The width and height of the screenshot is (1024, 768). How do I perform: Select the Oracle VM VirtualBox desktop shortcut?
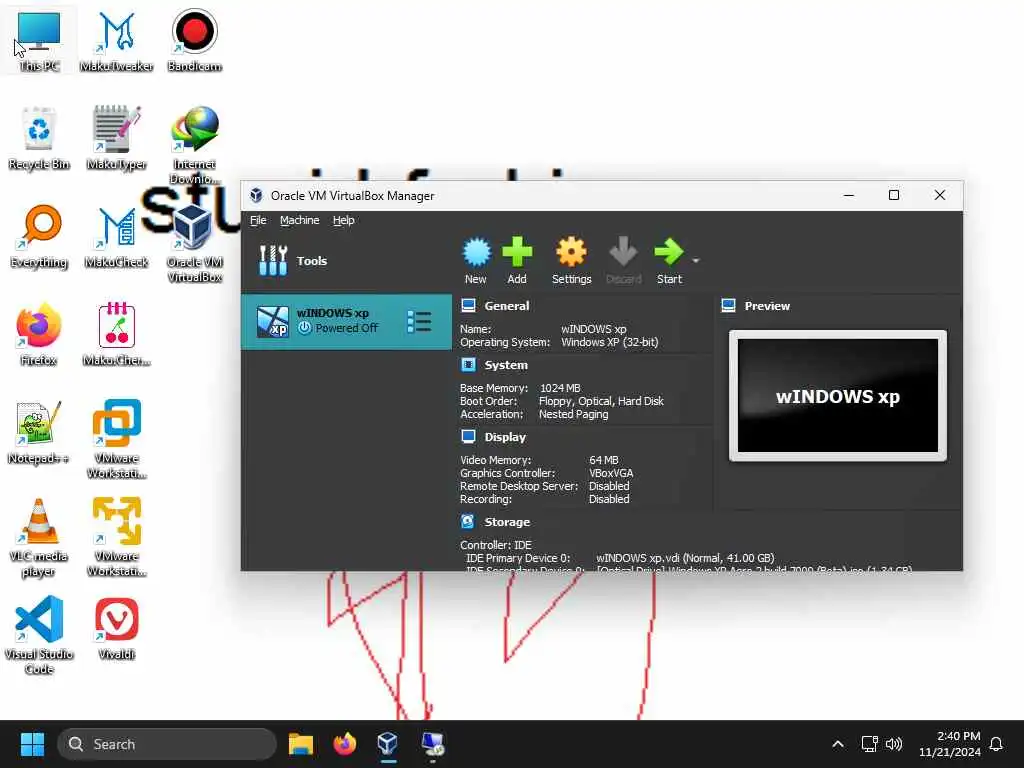click(x=194, y=243)
